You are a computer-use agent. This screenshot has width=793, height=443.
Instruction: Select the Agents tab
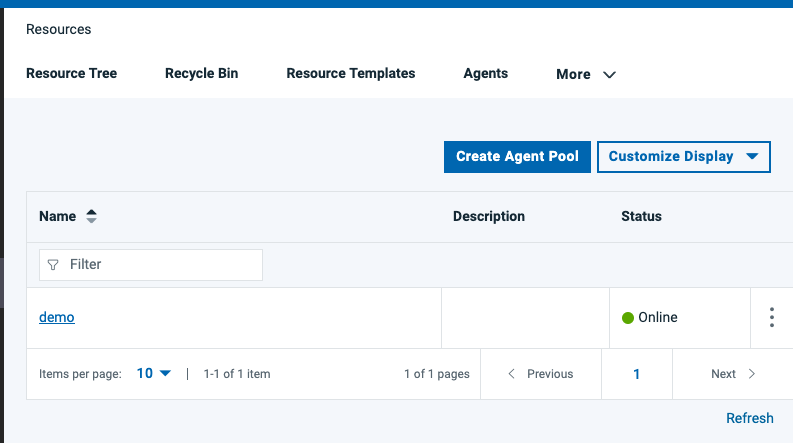(x=486, y=73)
